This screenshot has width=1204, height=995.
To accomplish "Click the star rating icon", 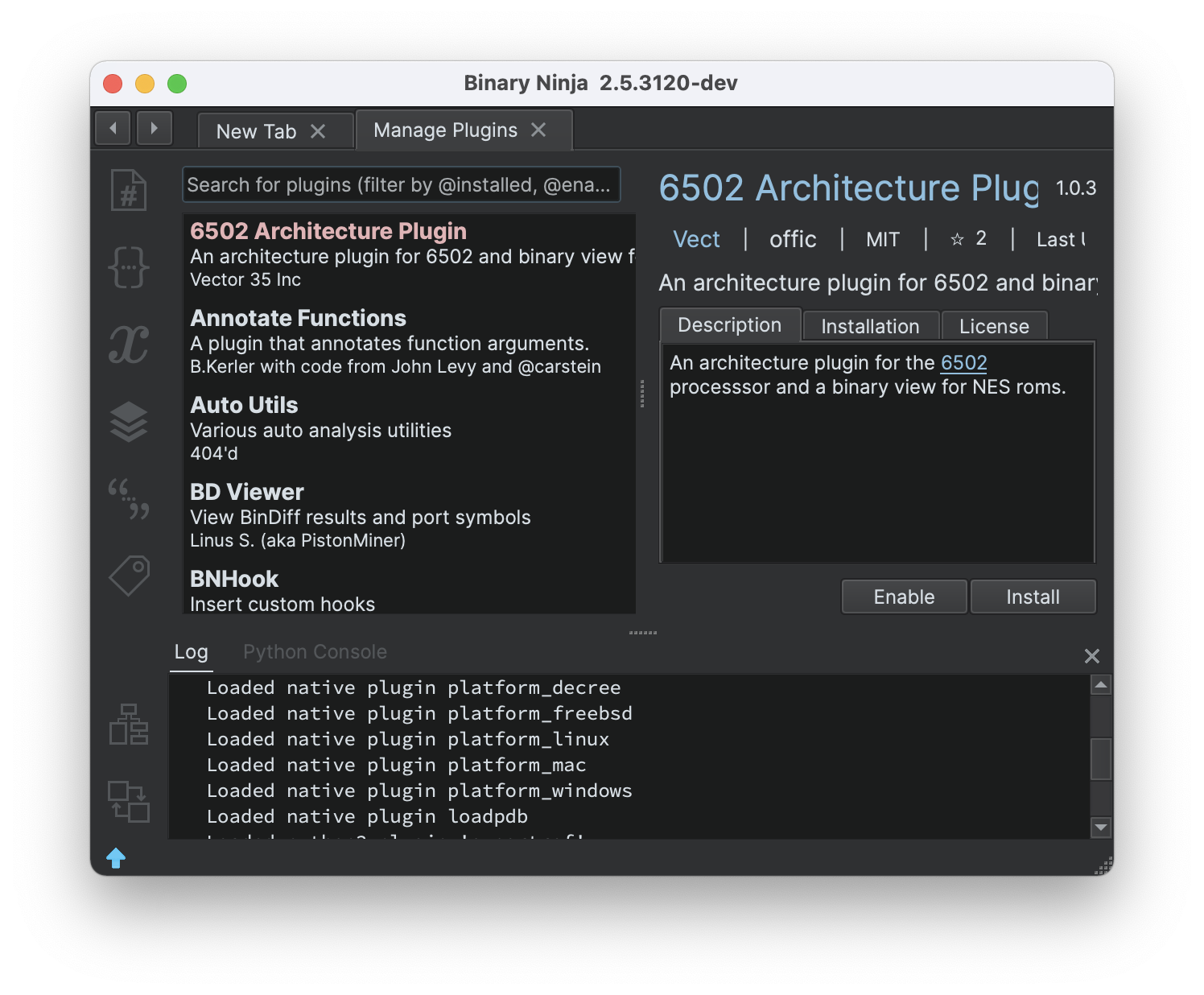I will pyautogui.click(x=957, y=239).
